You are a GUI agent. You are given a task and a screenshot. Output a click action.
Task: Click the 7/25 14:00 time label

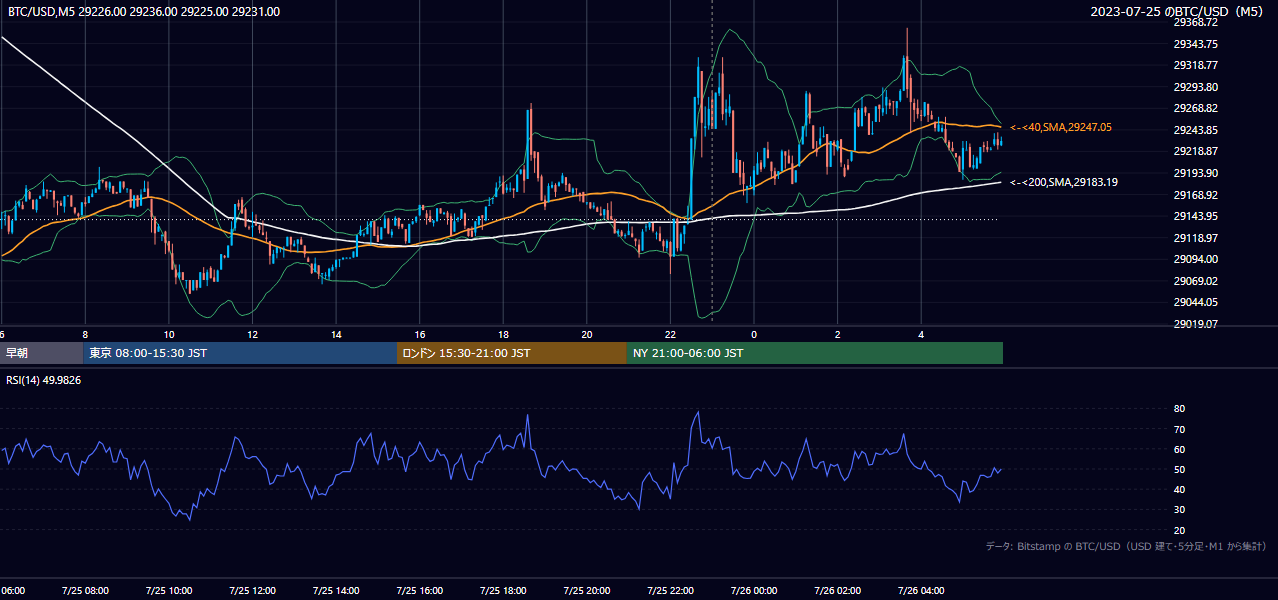click(x=335, y=591)
